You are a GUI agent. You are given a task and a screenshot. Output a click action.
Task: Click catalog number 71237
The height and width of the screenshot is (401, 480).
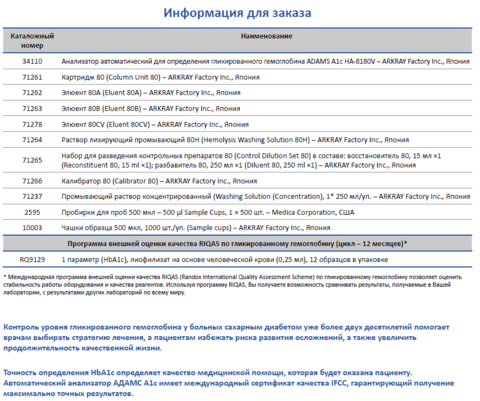pos(32,197)
